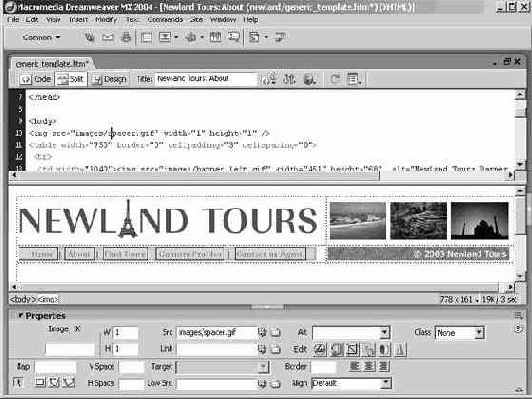Toggle Code view button
Image resolution: width=532 pixels, height=399 pixels.
coord(36,79)
